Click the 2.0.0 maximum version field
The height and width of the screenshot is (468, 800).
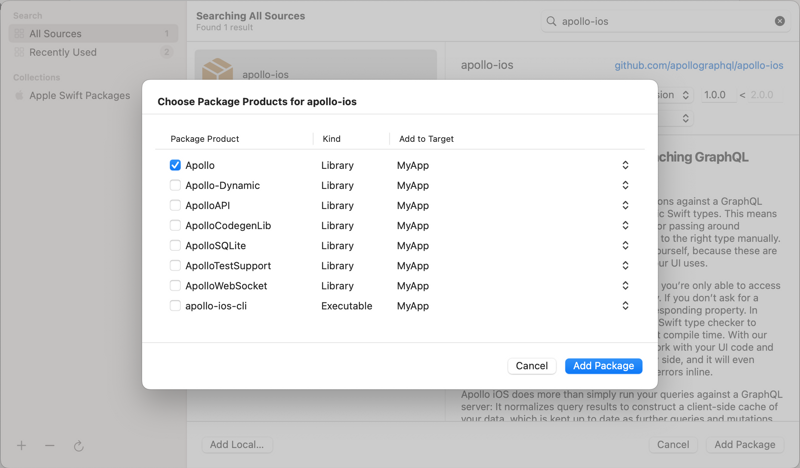764,95
